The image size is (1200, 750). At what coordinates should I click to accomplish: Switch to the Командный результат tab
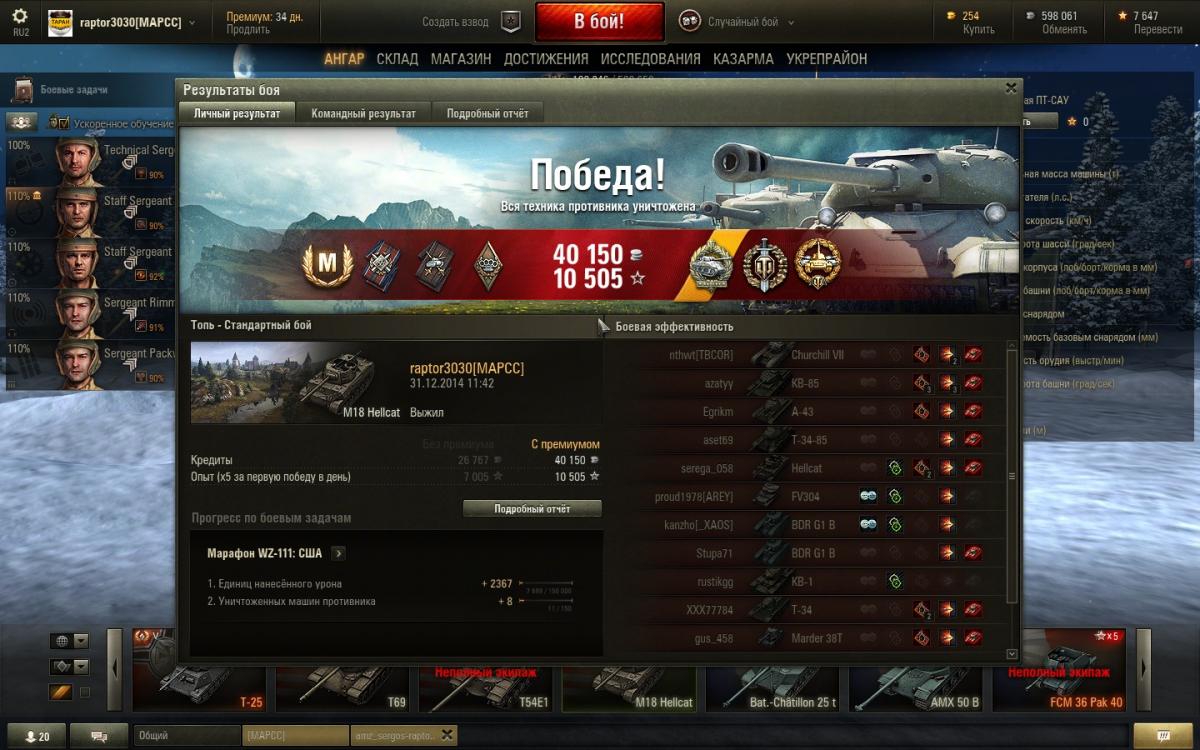(363, 114)
